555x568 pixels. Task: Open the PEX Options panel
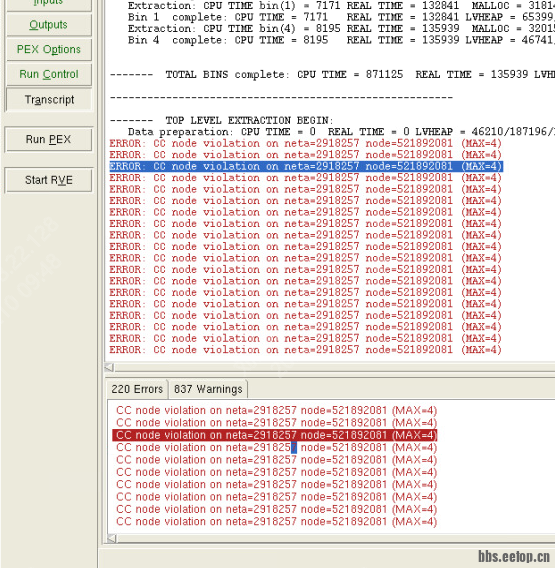(49, 50)
